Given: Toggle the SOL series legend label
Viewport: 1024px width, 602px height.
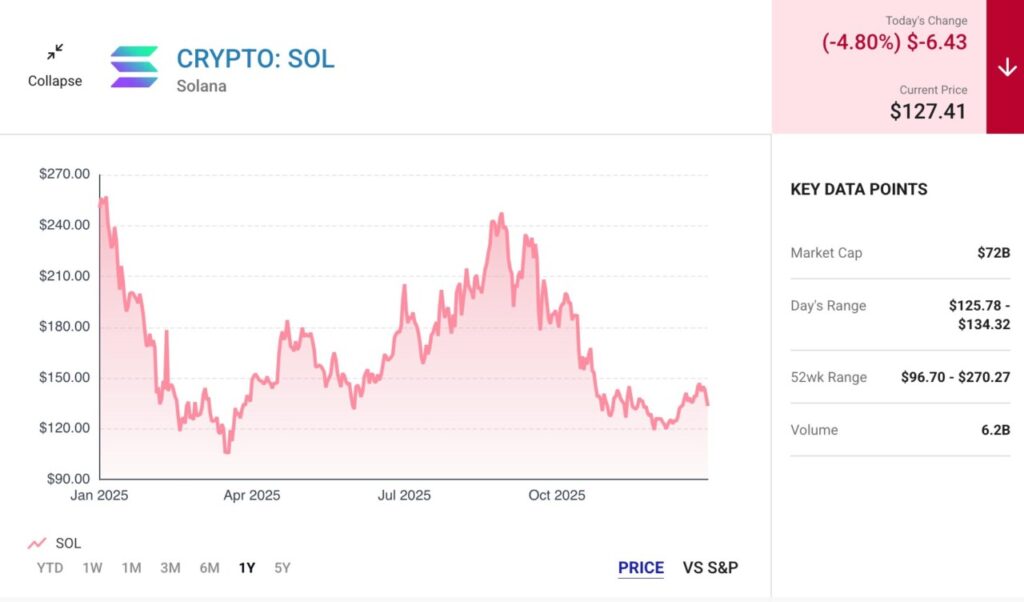Looking at the screenshot, I should click(68, 543).
